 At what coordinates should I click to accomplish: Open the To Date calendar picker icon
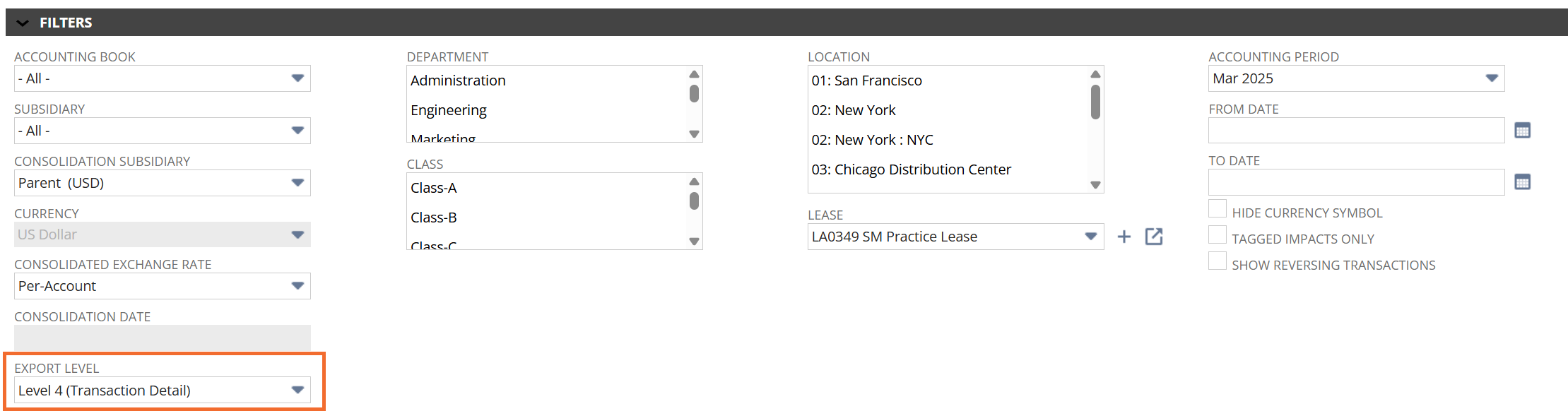pos(1522,182)
